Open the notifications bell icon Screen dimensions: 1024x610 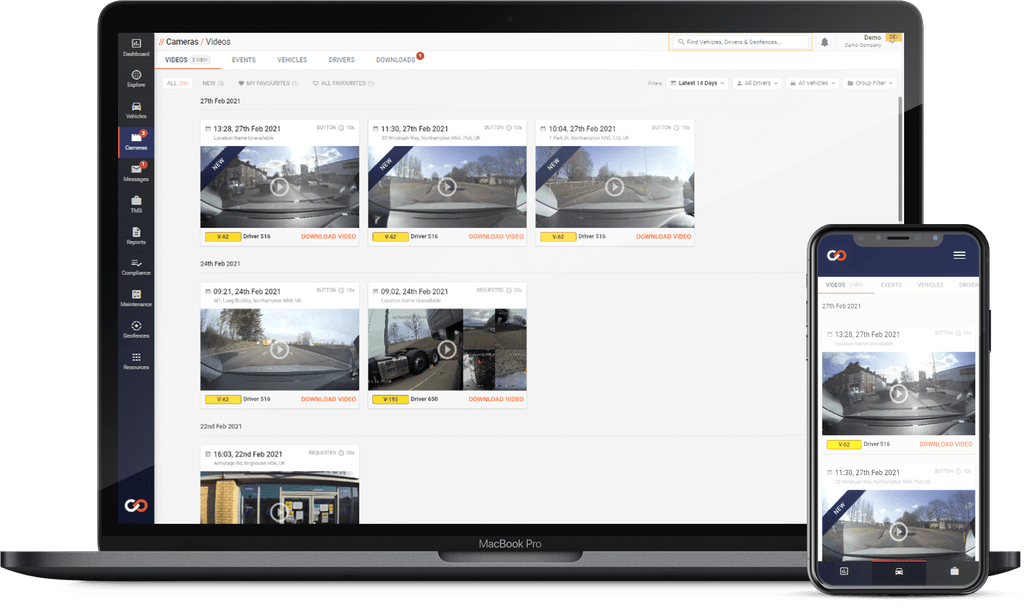(825, 42)
